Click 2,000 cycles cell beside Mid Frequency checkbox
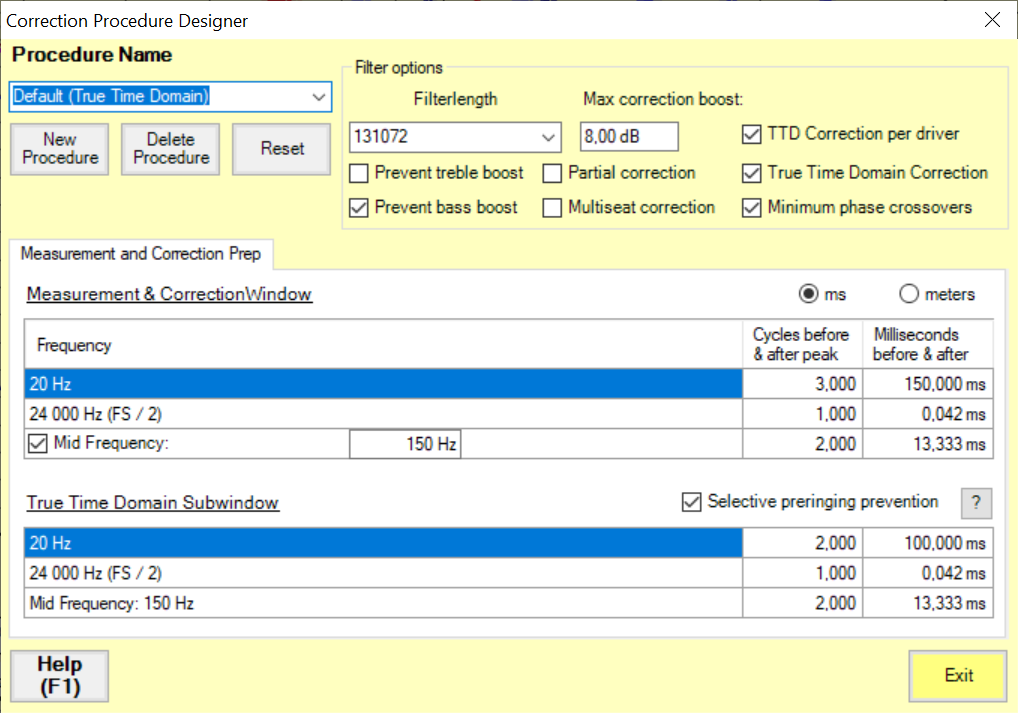The height and width of the screenshot is (713, 1018). 802,444
